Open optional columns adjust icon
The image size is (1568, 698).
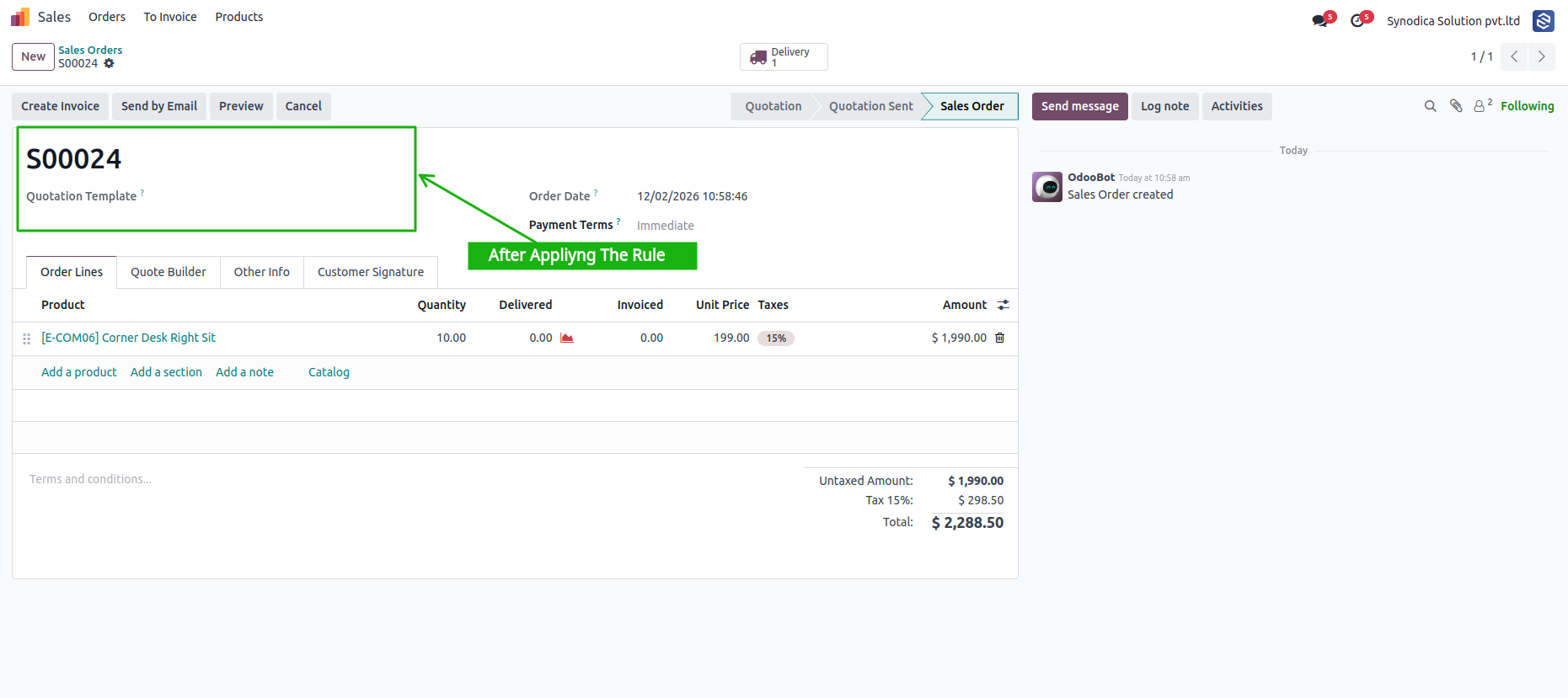1003,305
